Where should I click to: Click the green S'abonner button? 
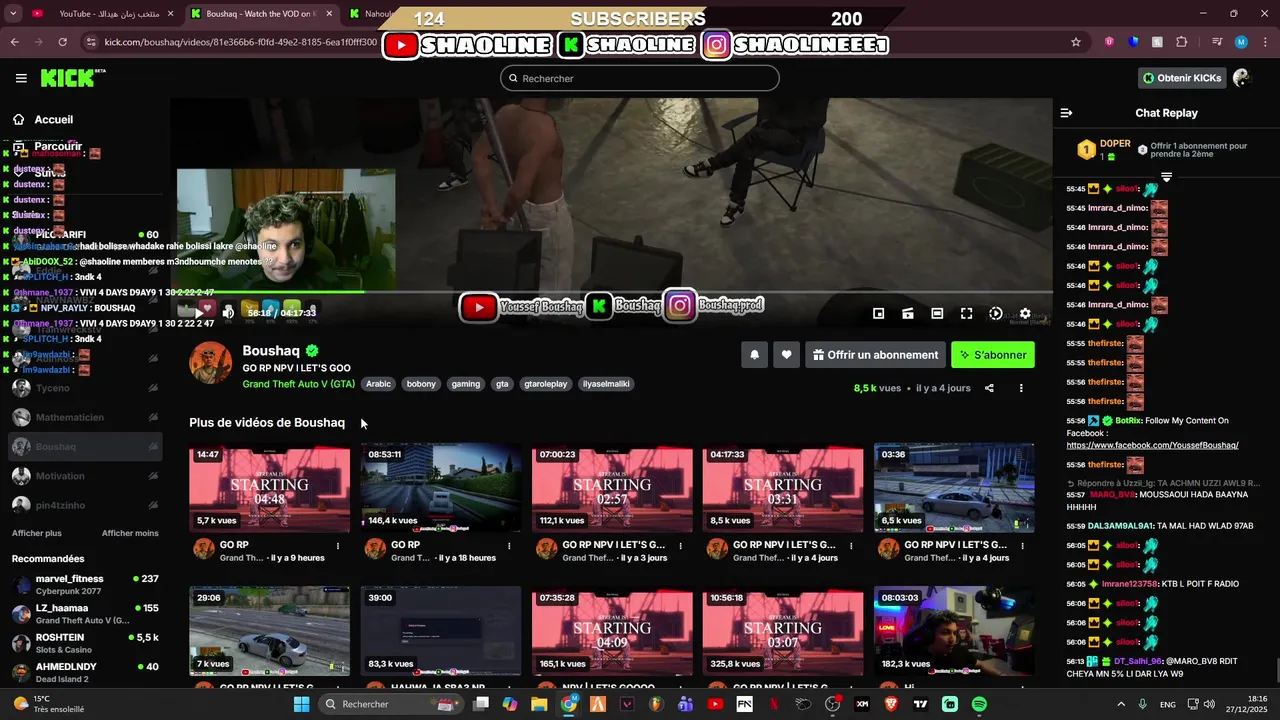coord(993,355)
